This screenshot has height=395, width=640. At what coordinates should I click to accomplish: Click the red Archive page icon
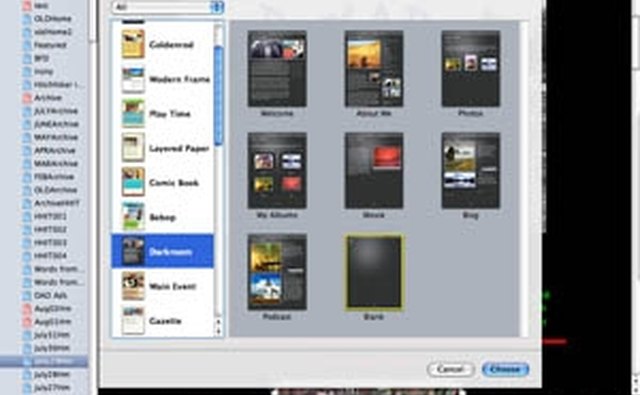27,98
